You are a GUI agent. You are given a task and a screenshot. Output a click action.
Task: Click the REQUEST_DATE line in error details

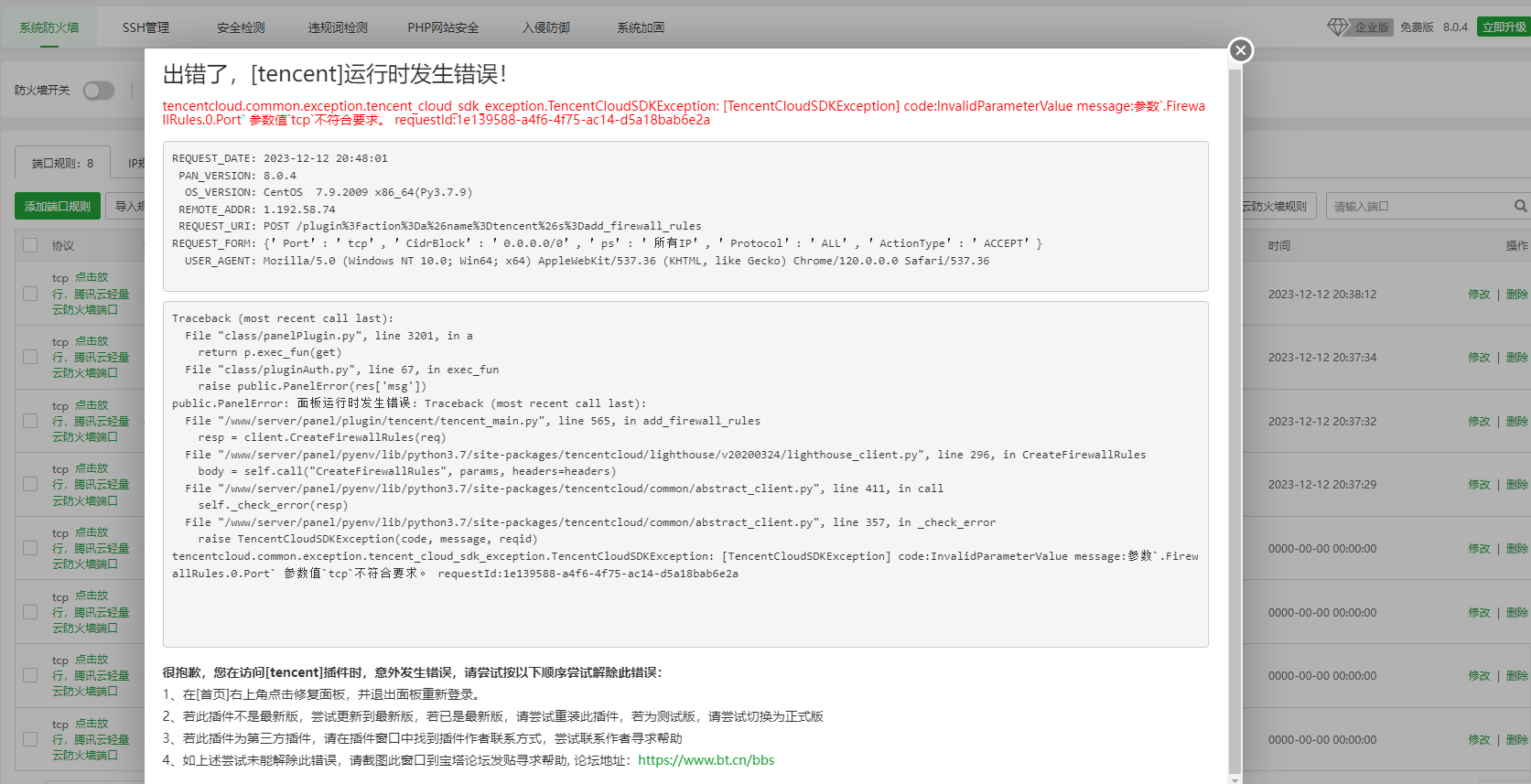[x=280, y=158]
